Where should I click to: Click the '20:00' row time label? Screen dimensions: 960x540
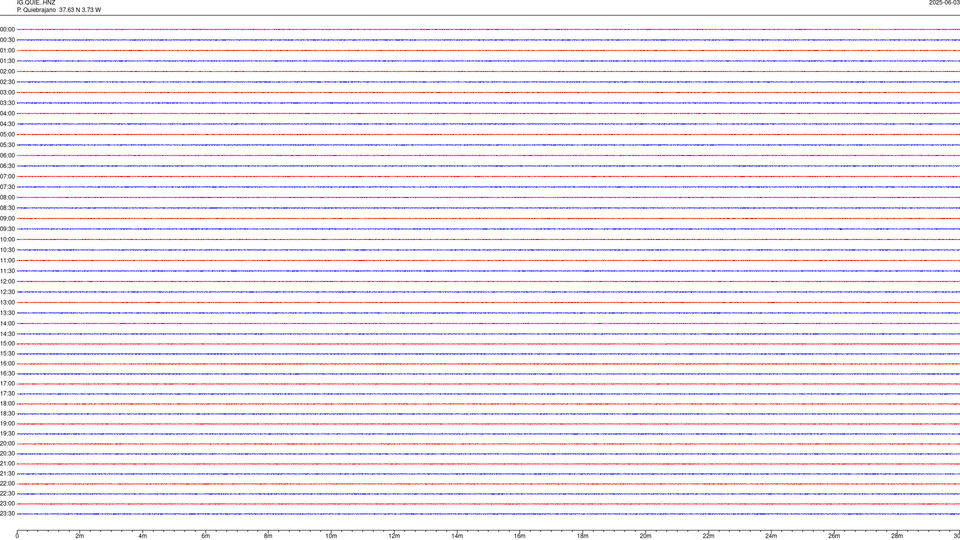click(x=7, y=443)
